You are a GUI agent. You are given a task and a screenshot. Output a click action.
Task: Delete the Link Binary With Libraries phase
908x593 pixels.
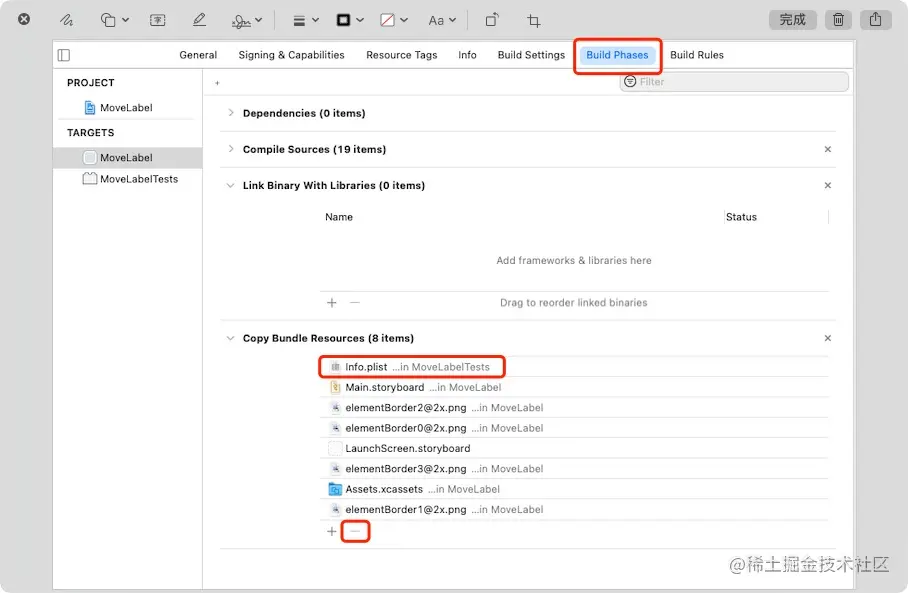828,185
